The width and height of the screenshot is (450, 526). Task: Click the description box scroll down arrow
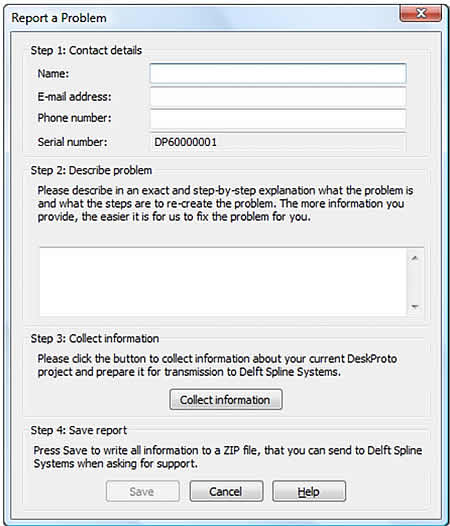(x=415, y=306)
